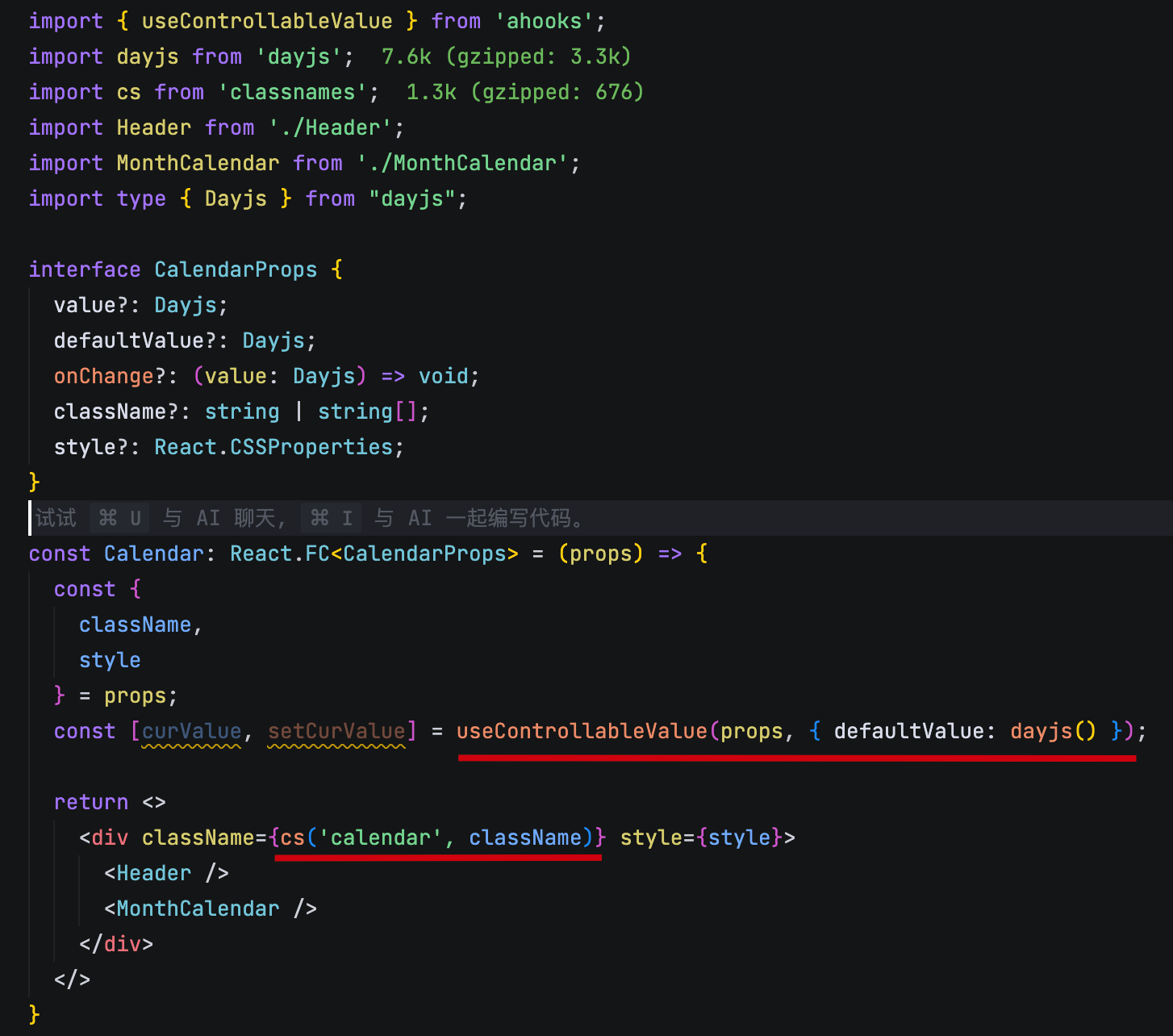Click the onChange property in the interface
1173x1036 pixels.
[x=103, y=376]
